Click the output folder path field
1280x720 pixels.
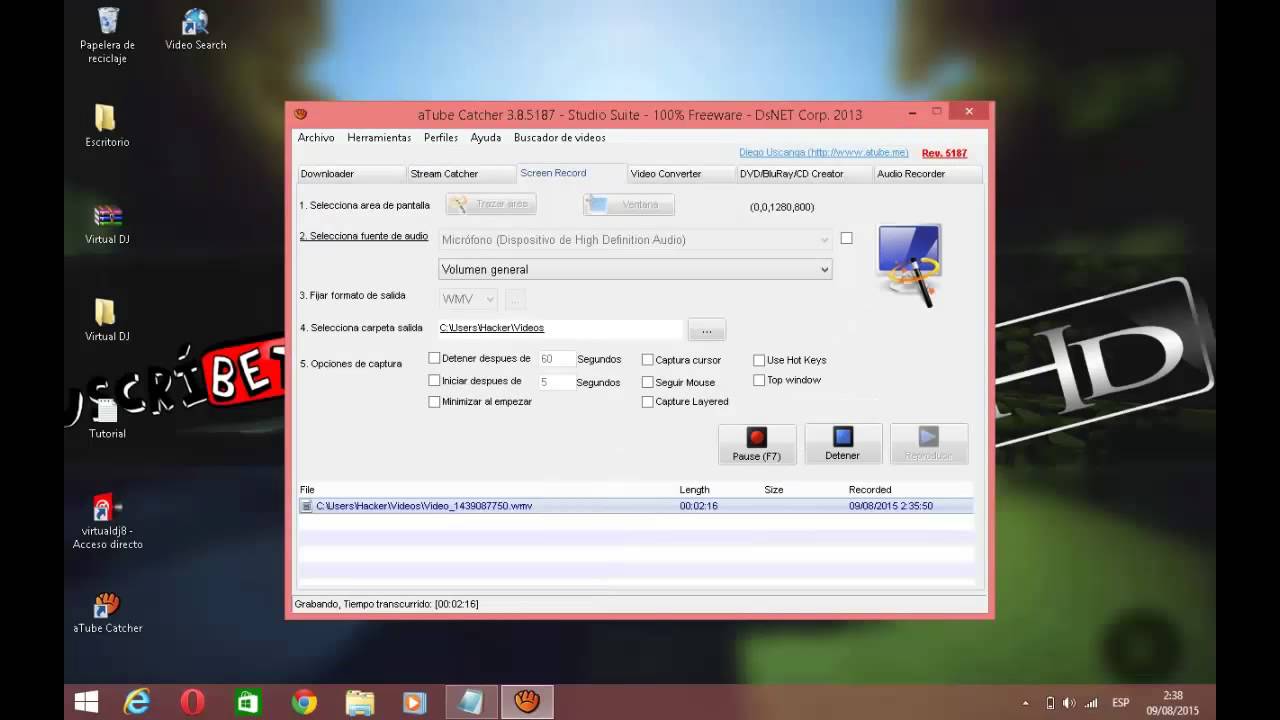tap(560, 328)
